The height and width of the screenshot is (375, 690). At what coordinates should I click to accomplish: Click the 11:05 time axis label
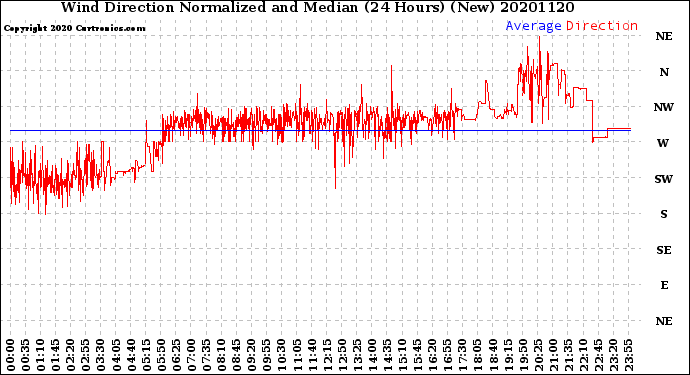tap(297, 355)
